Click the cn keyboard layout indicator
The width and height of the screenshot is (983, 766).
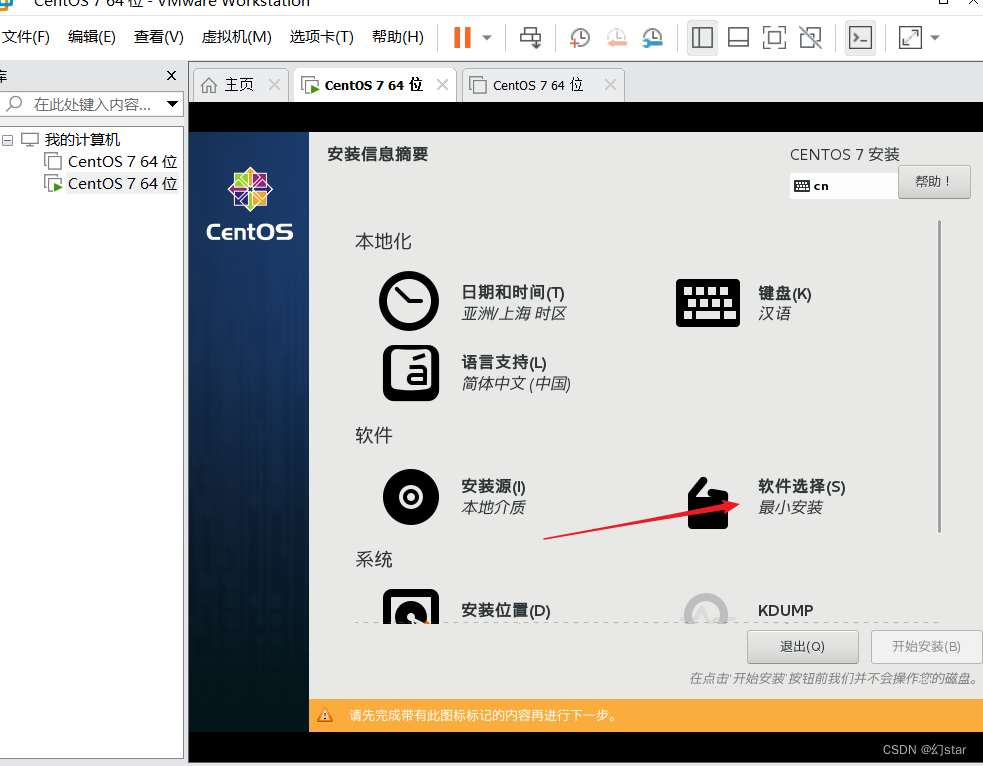tap(843, 186)
